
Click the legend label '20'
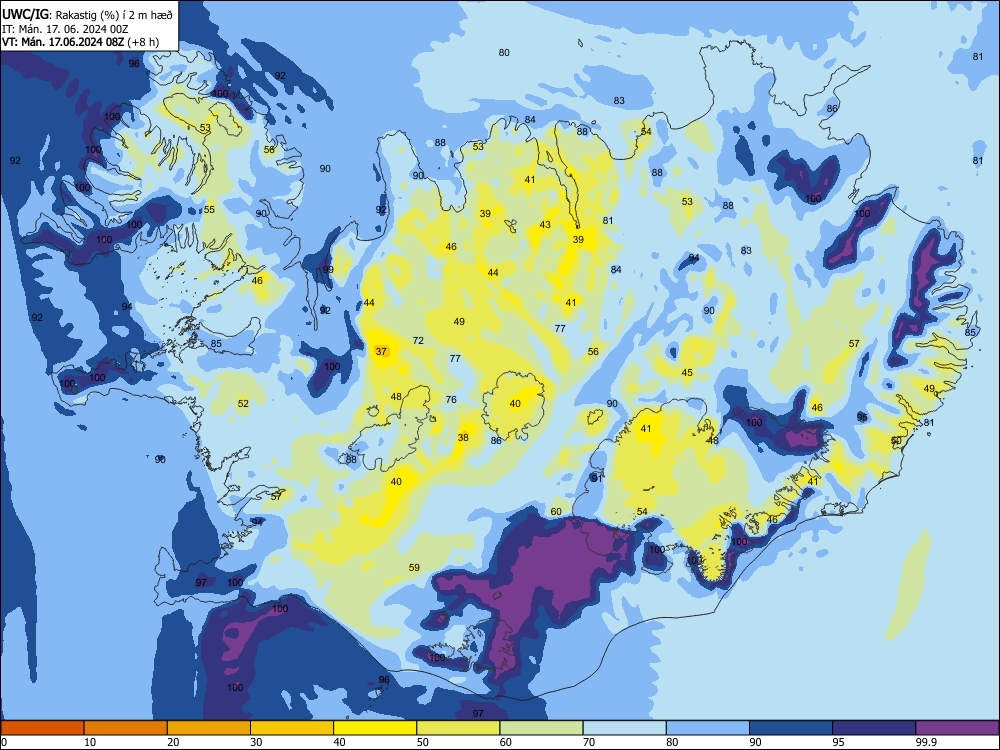[173, 742]
